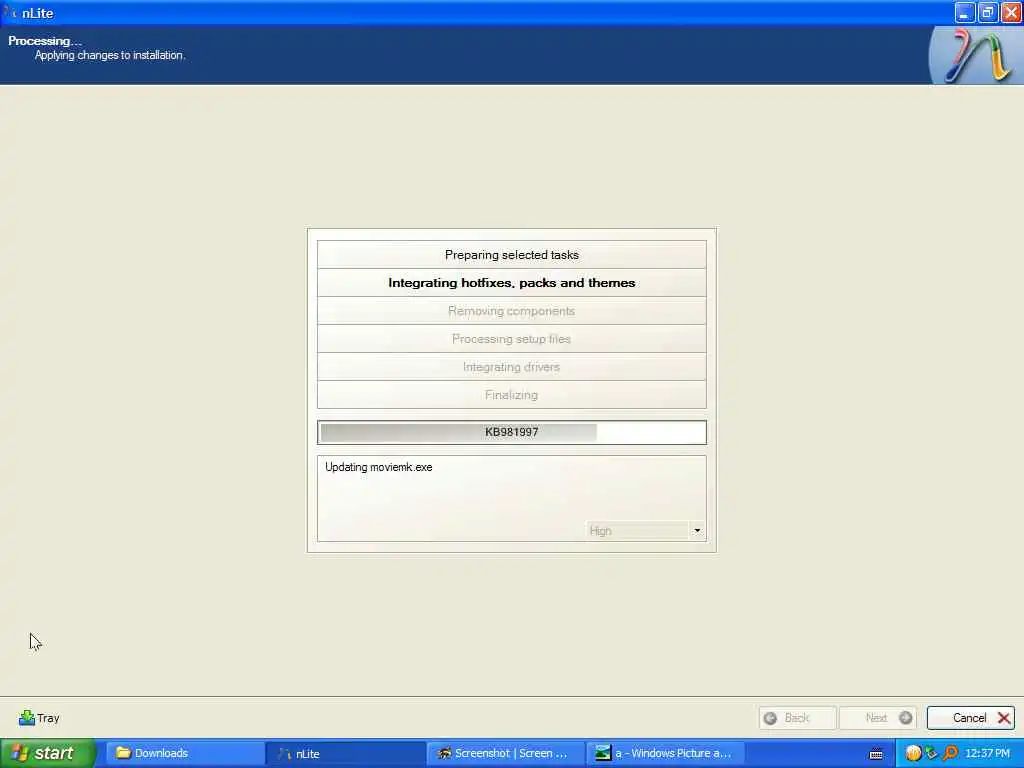Select the Finalizing row

pos(511,395)
